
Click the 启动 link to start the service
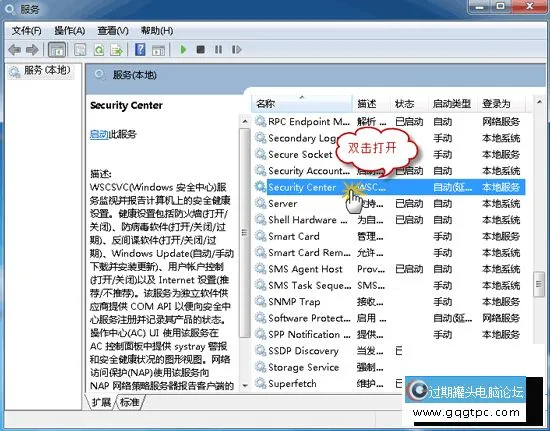pyautogui.click(x=99, y=134)
